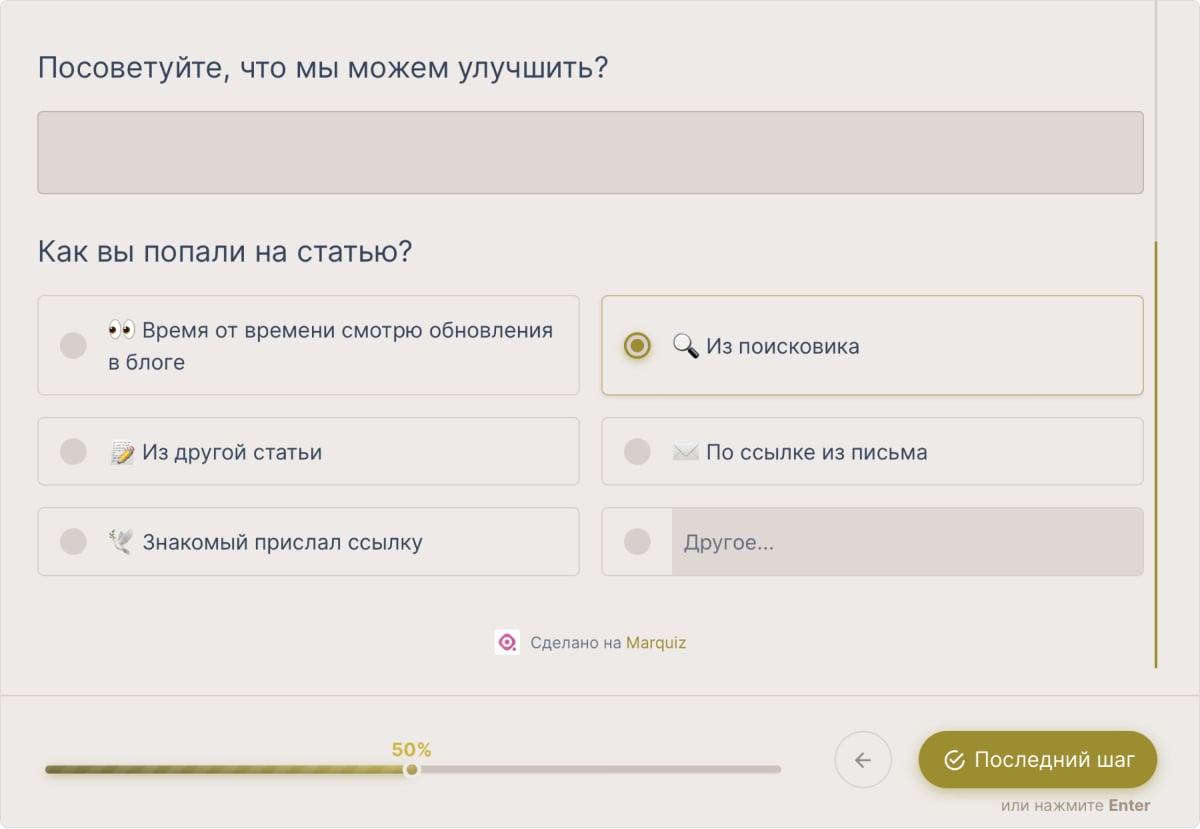Select radio for По ссылке из письма
Image resolution: width=1200 pixels, height=829 pixels.
(x=637, y=451)
